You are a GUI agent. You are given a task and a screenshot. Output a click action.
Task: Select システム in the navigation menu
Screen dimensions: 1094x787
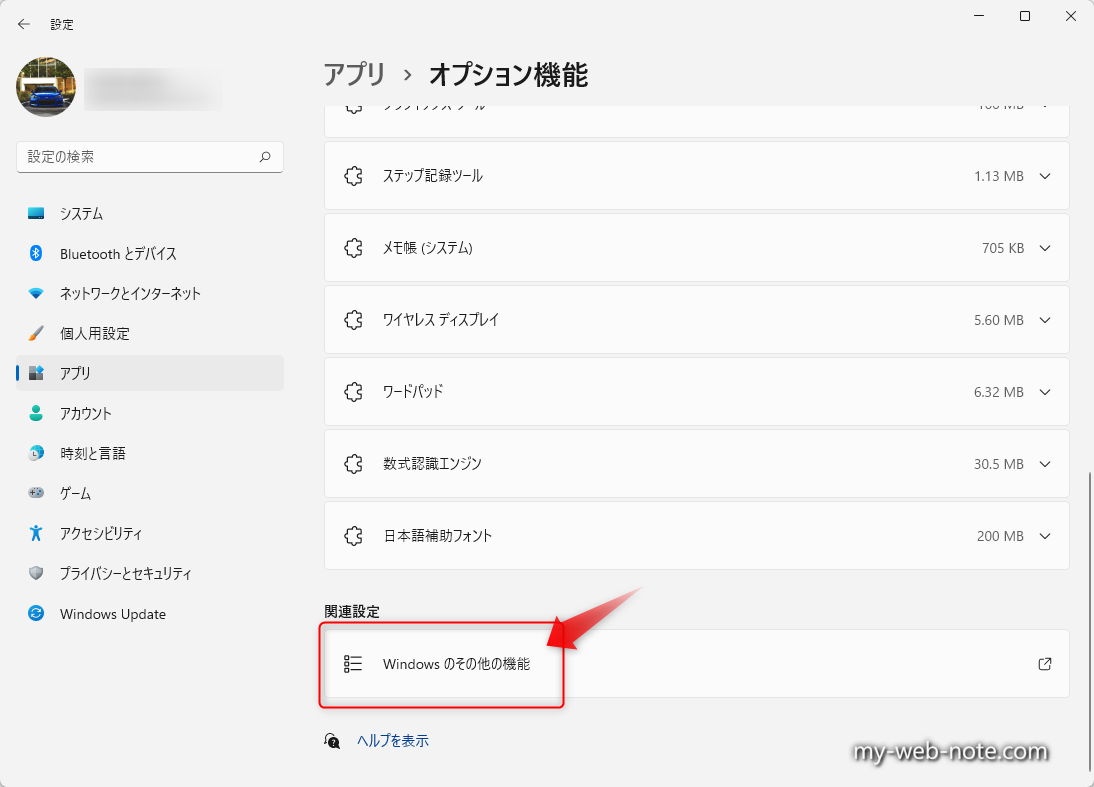click(x=81, y=214)
